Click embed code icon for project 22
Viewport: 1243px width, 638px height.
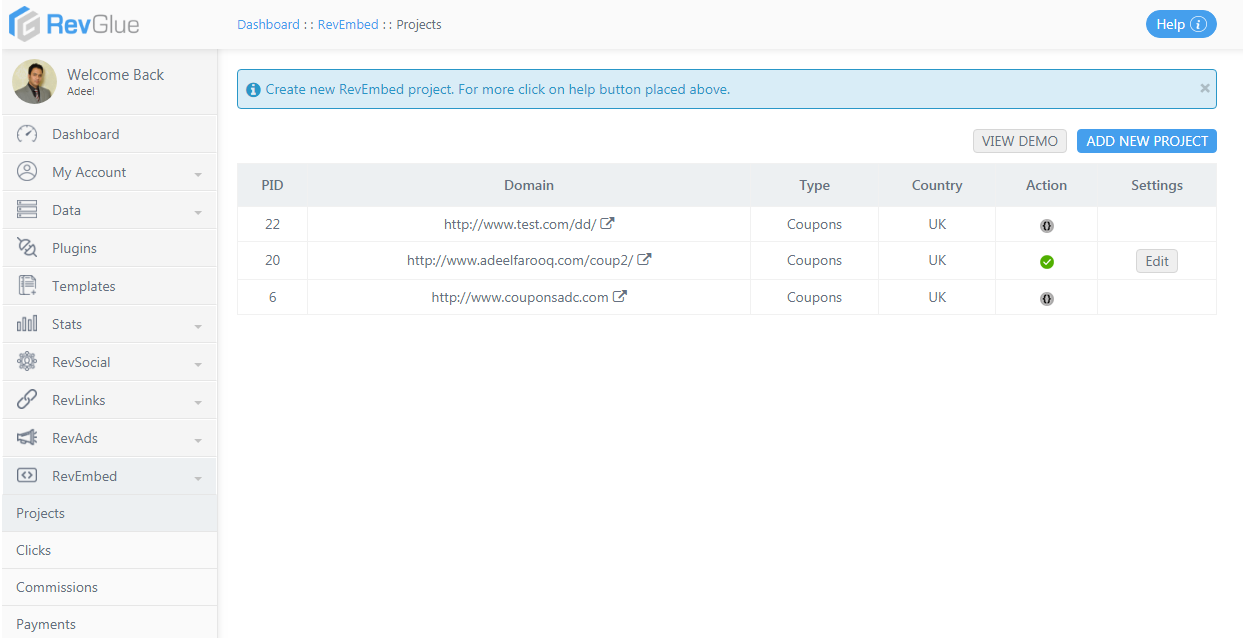[x=1047, y=226]
